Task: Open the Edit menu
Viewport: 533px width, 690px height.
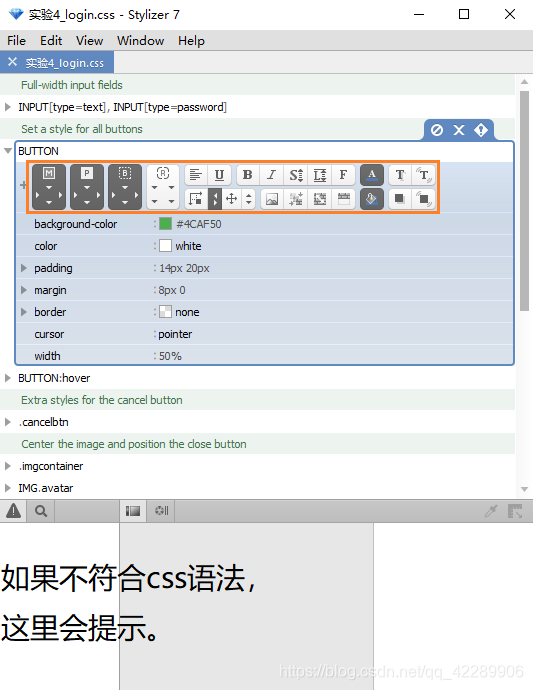Action: pyautogui.click(x=51, y=40)
